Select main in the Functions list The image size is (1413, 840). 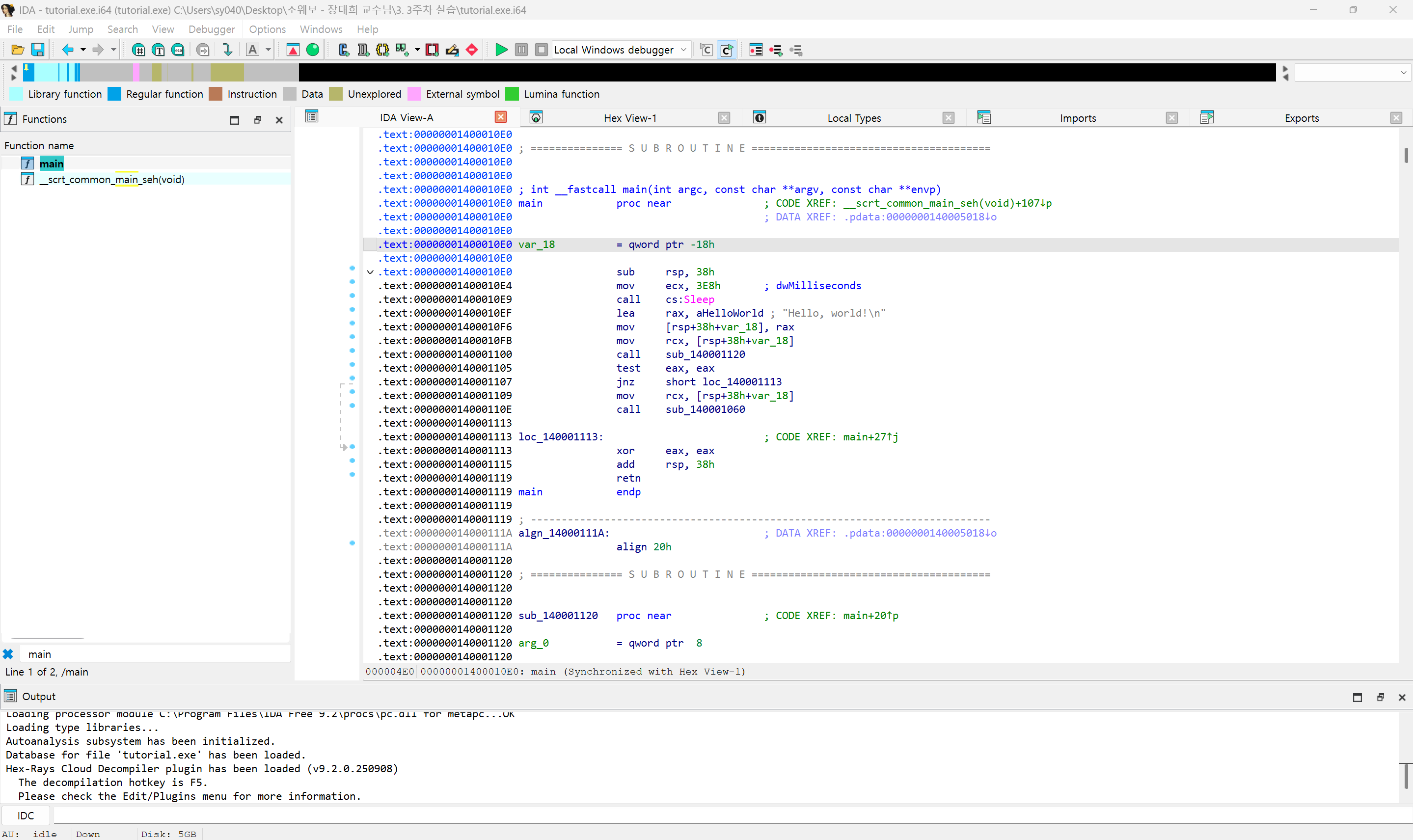tap(51, 163)
